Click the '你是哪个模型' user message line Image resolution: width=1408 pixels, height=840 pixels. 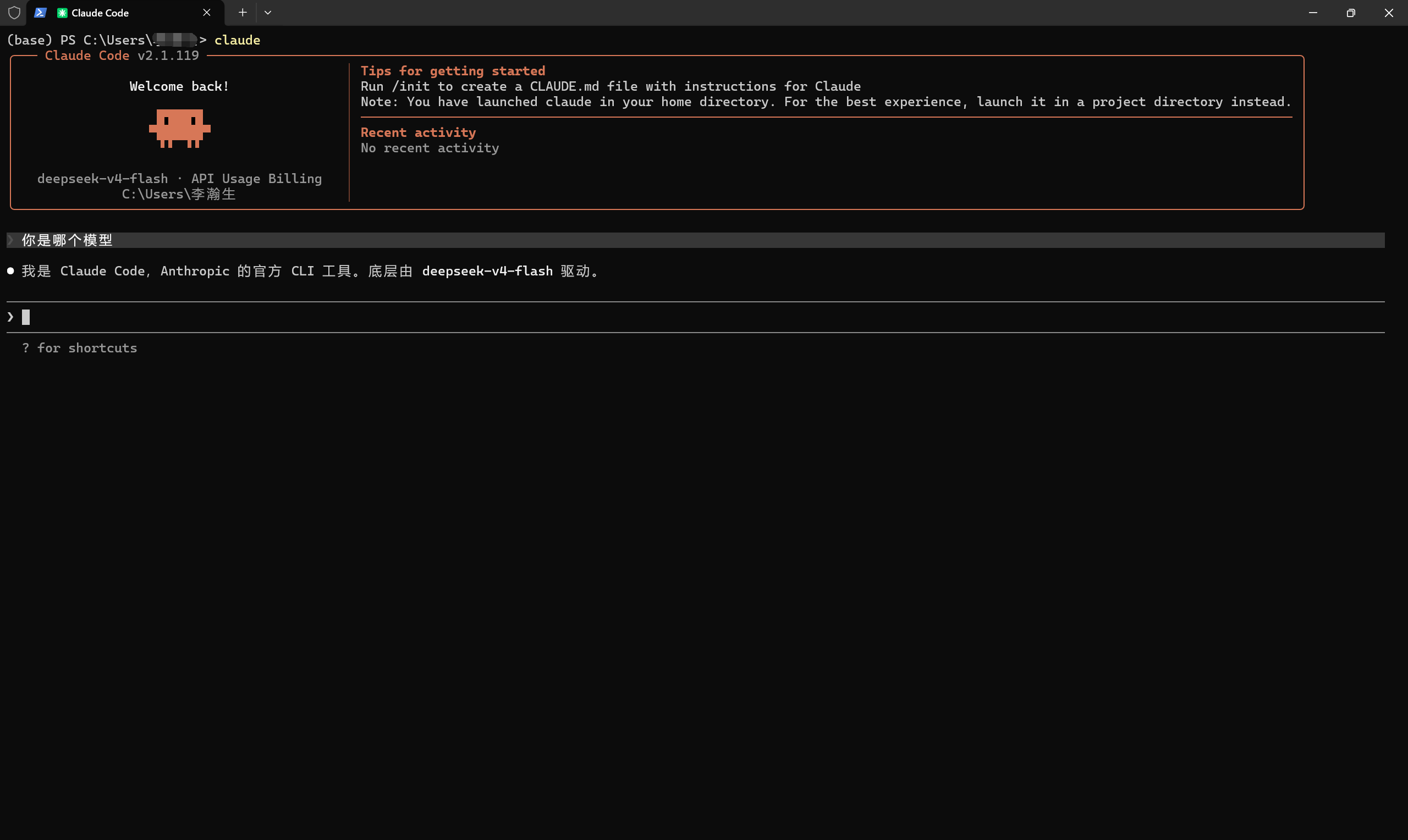(x=67, y=240)
